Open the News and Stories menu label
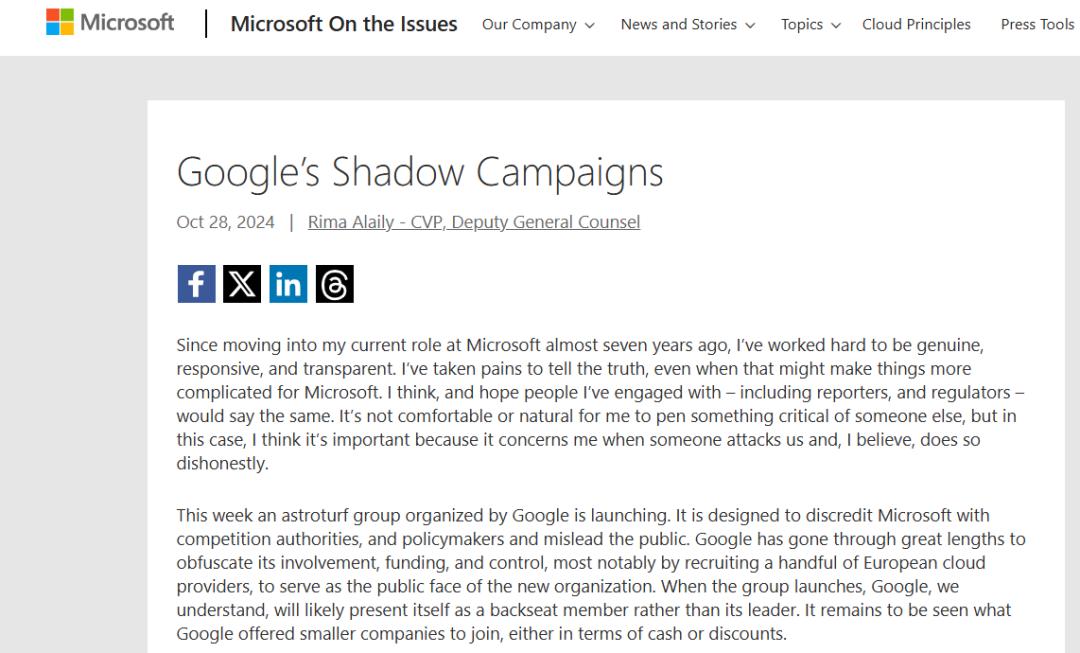Image resolution: width=1080 pixels, height=653 pixels. point(678,25)
